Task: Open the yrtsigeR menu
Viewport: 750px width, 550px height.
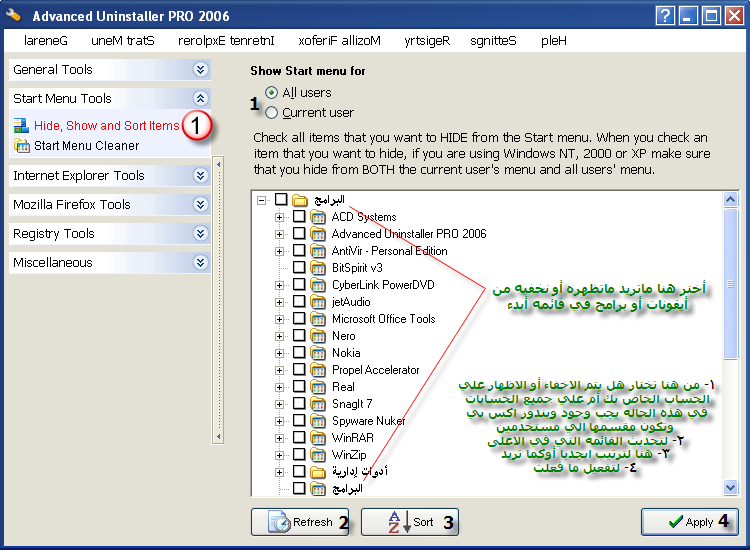Action: [427, 41]
